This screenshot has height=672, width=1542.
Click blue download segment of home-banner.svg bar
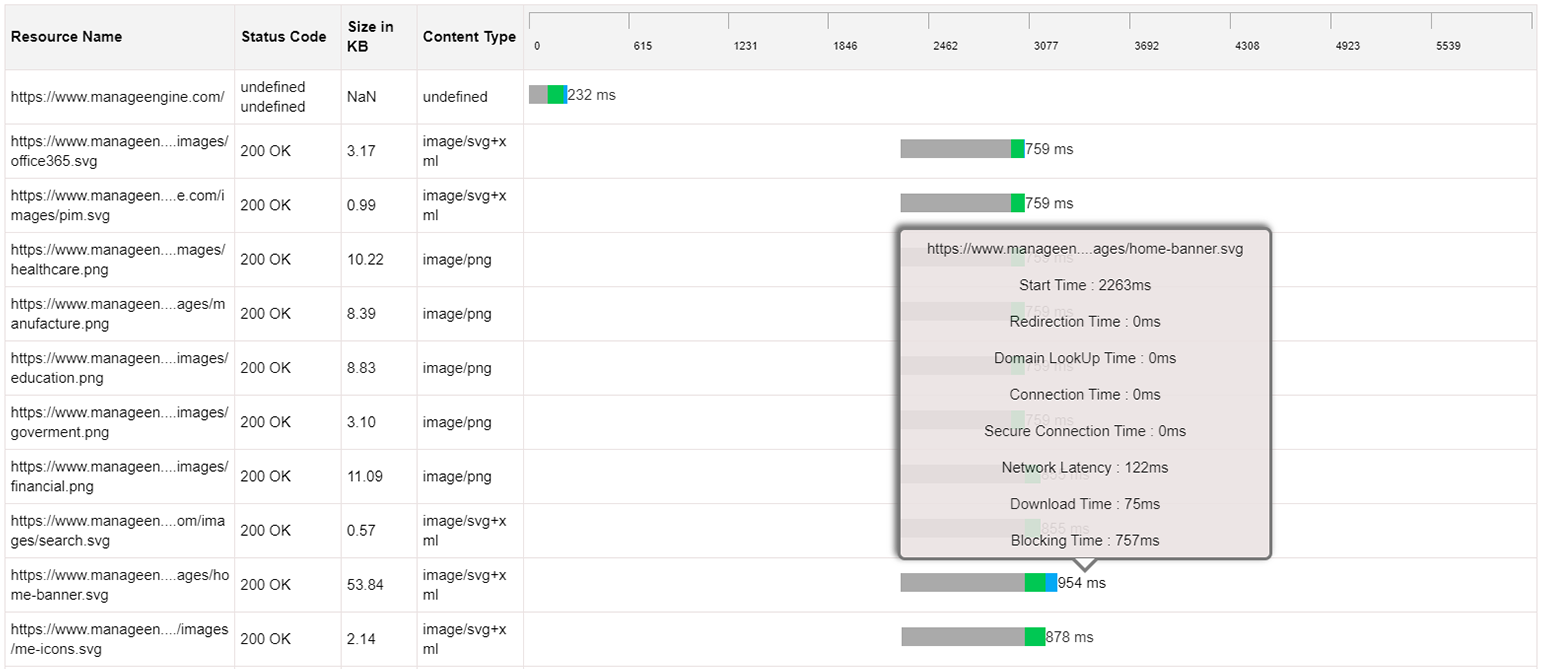point(1051,583)
